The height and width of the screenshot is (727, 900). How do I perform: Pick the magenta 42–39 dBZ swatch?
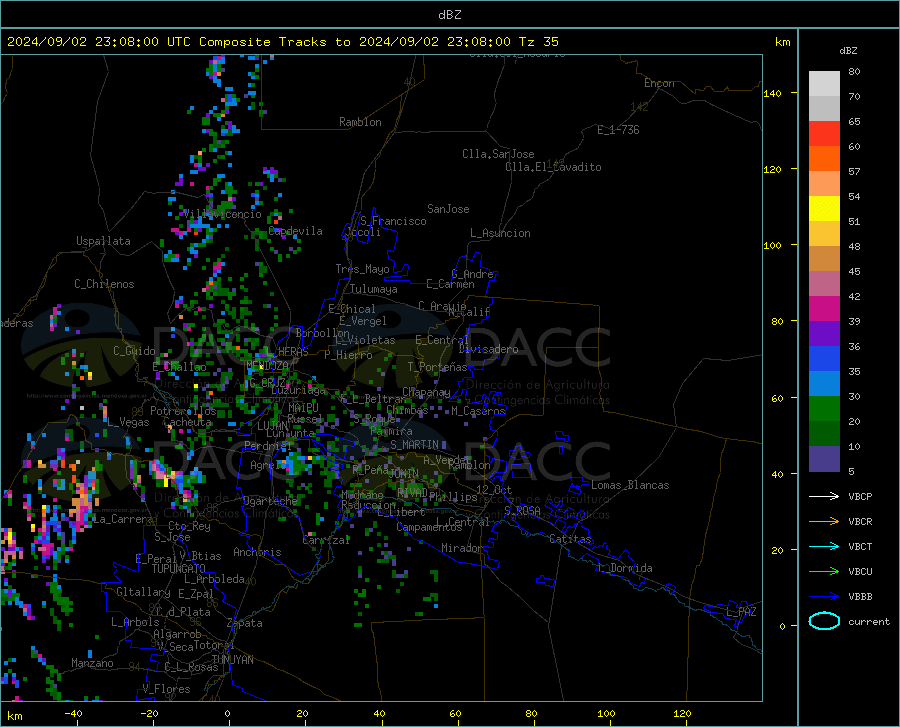point(824,309)
